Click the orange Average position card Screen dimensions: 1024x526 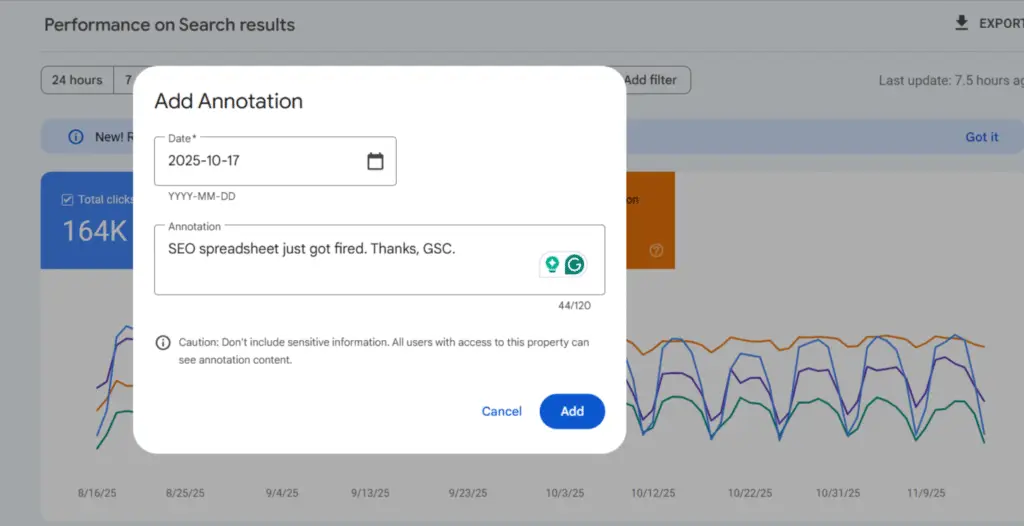(x=650, y=220)
